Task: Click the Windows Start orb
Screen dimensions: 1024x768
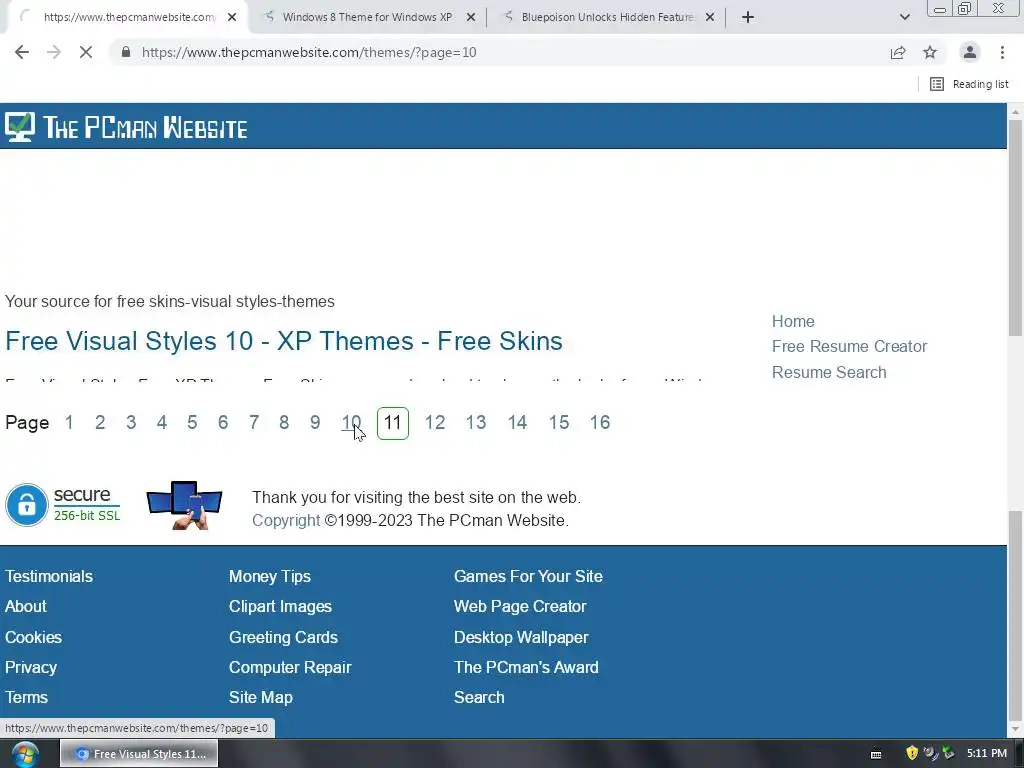Action: click(x=25, y=754)
